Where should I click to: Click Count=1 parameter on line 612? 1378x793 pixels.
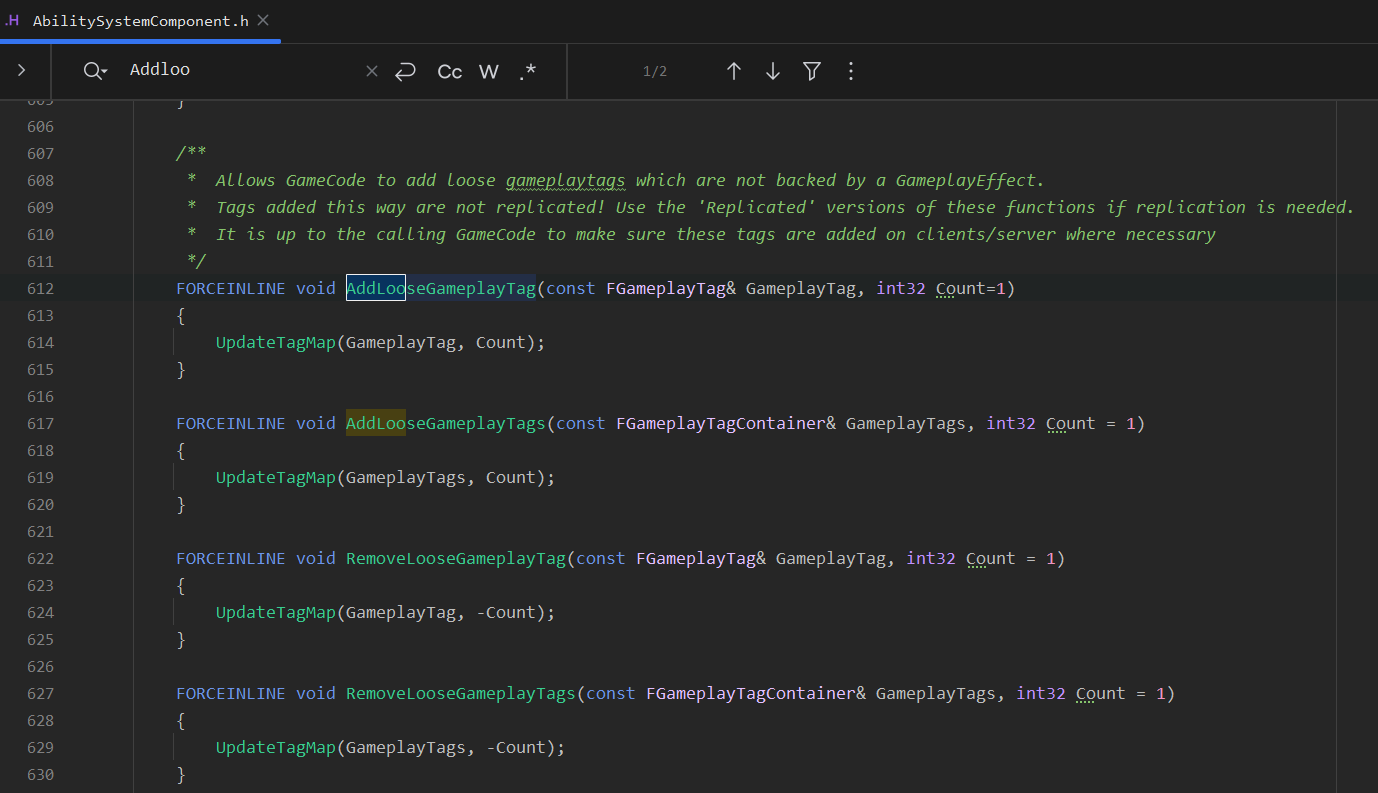[x=971, y=288]
